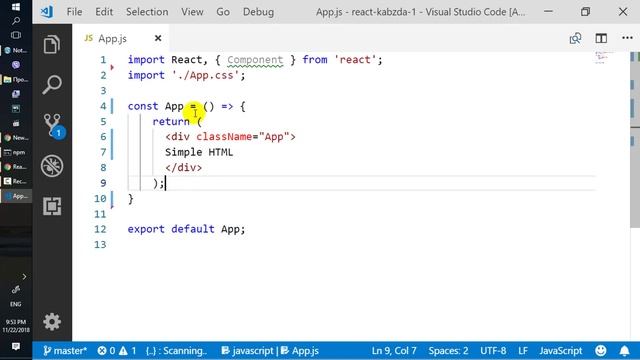The width and height of the screenshot is (640, 360).
Task: Open the Viber icon in taskbar
Action: (16, 64)
